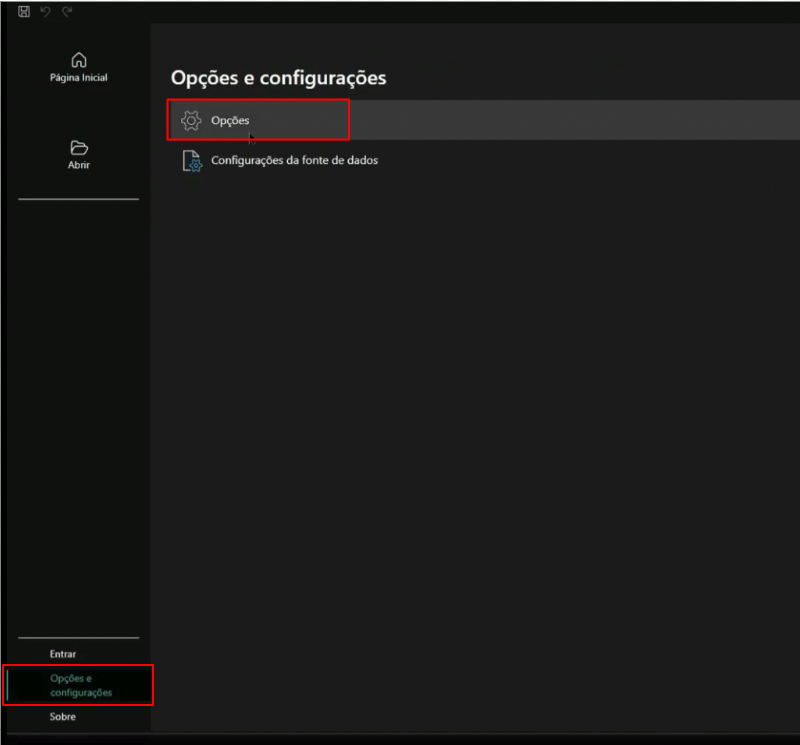Click the gear icon beside Opções

190,120
